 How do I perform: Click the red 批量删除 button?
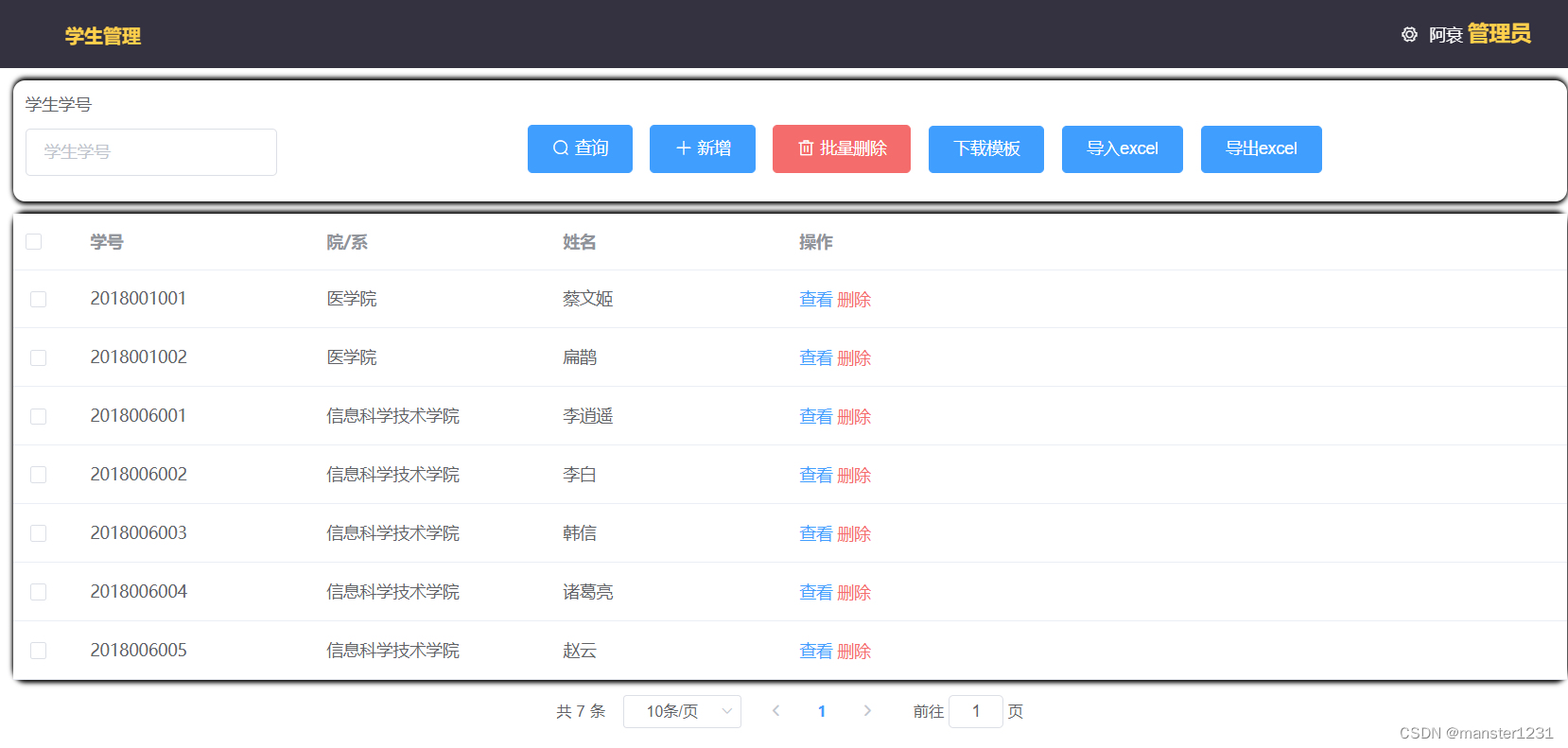[842, 148]
